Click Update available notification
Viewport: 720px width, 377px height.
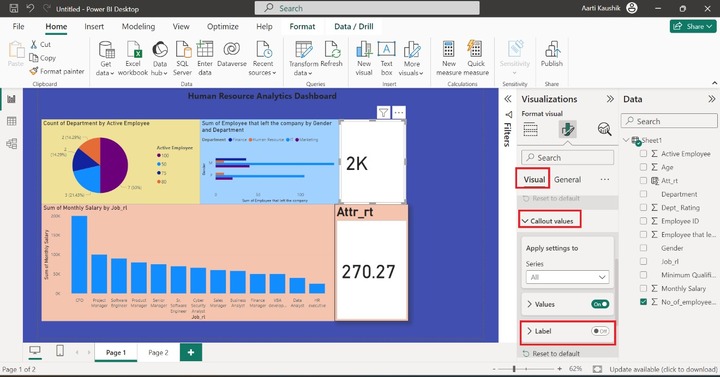pos(663,369)
